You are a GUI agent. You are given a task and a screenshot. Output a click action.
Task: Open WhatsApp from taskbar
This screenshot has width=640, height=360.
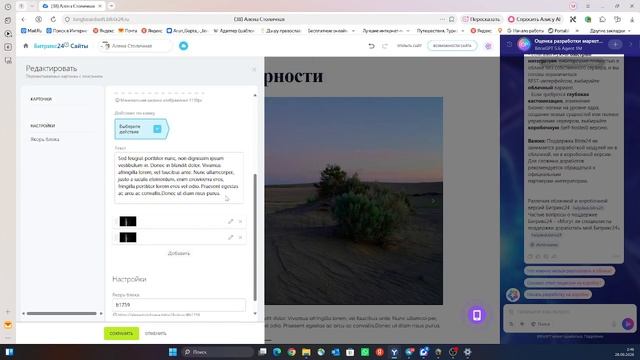(365, 352)
